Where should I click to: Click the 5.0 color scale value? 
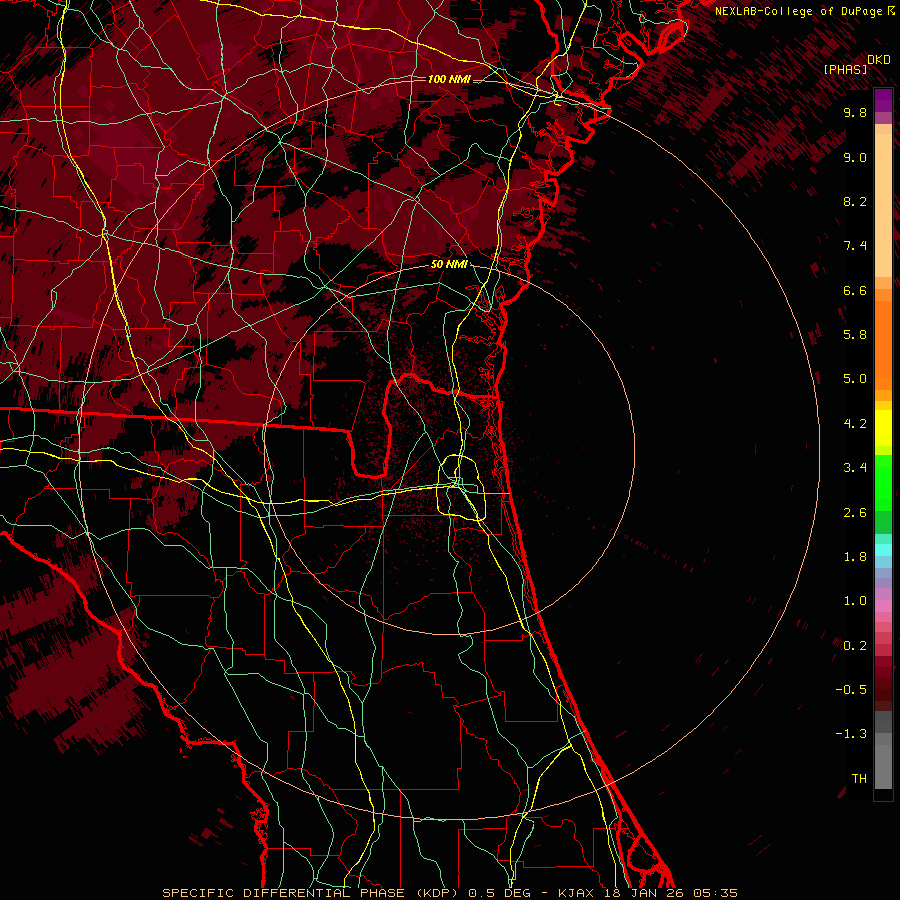pos(855,379)
